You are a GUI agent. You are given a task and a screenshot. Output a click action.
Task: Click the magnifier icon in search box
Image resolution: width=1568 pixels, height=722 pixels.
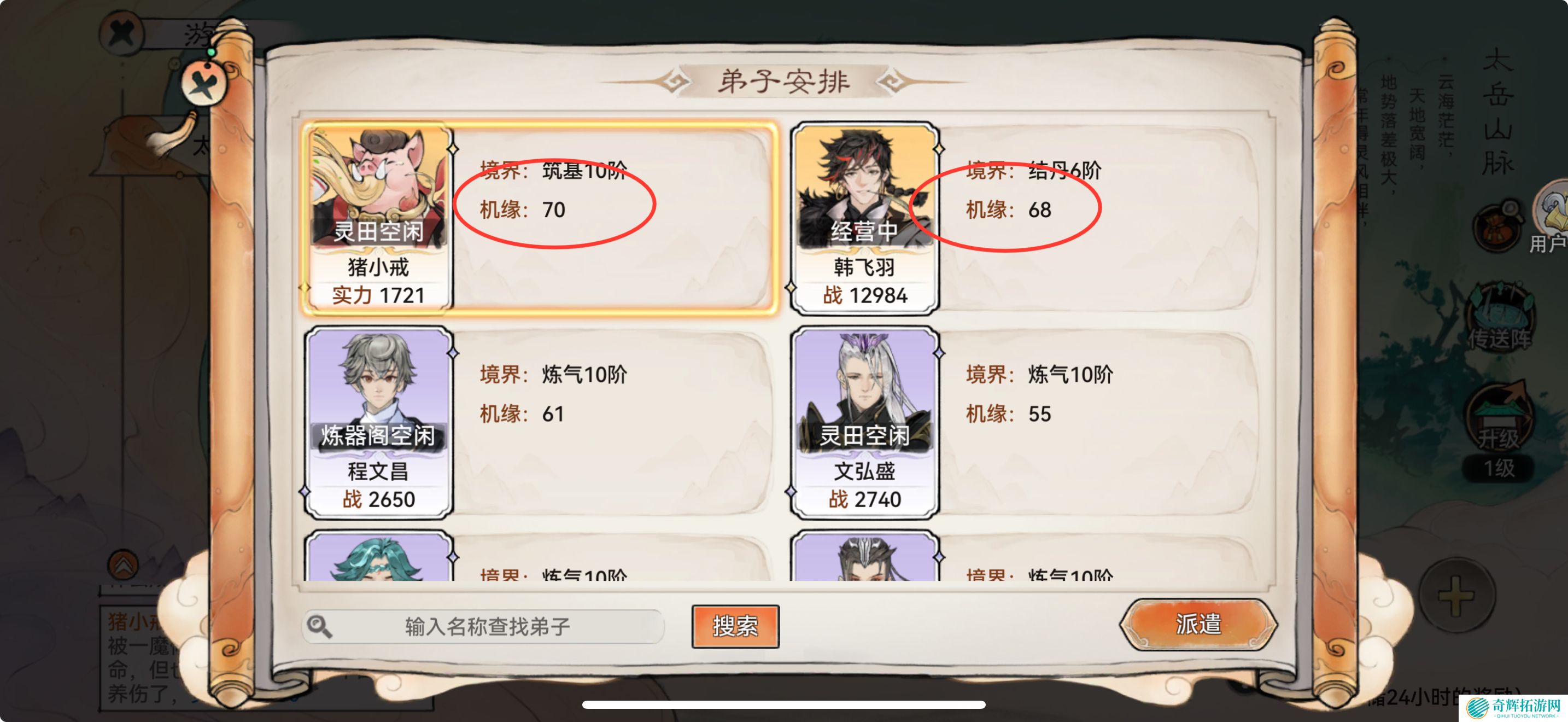point(319,626)
